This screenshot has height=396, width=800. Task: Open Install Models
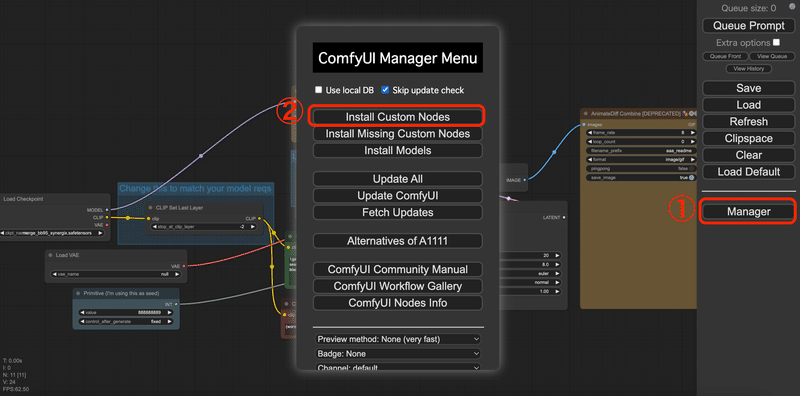pyautogui.click(x=397, y=151)
